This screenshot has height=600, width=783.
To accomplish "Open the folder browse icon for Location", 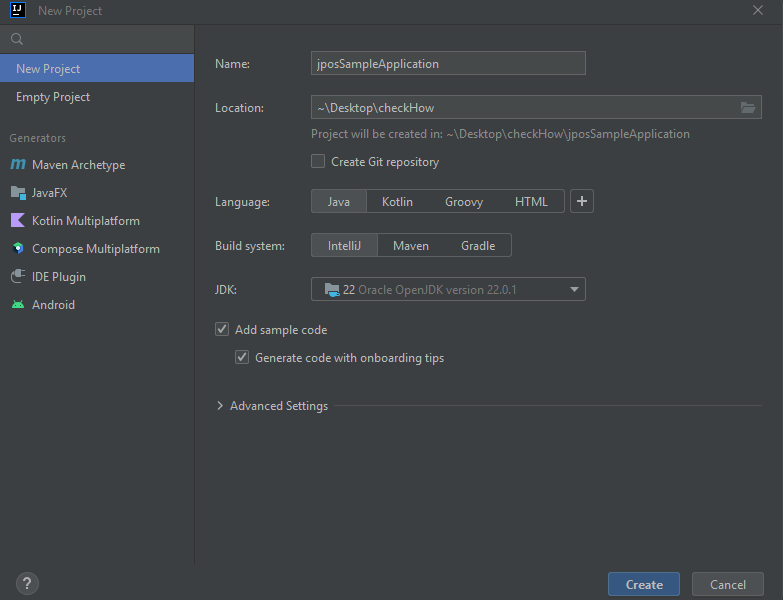I will pyautogui.click(x=747, y=108).
